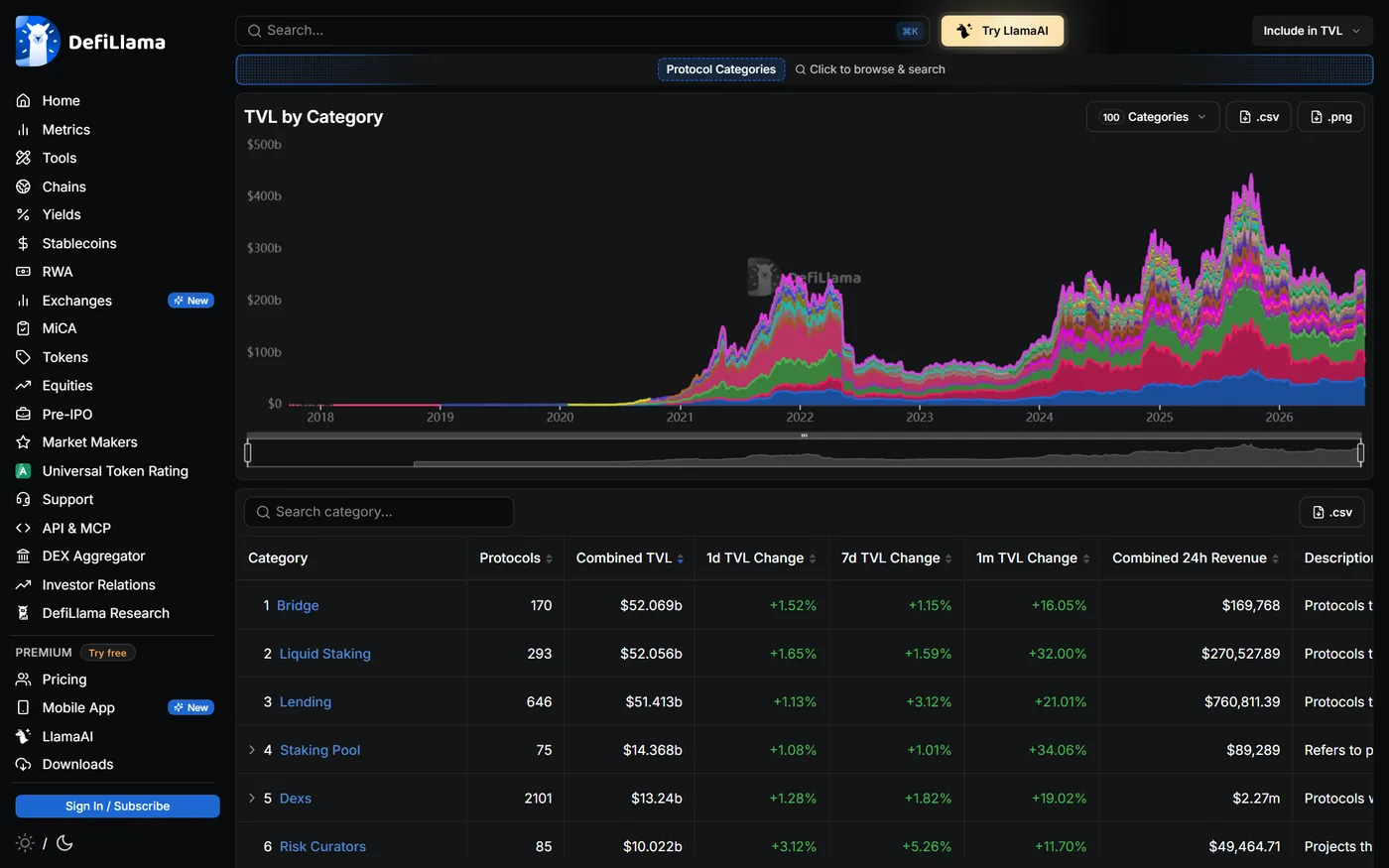Click the Lending protocols count 646
This screenshot has width=1389, height=868.
(539, 702)
